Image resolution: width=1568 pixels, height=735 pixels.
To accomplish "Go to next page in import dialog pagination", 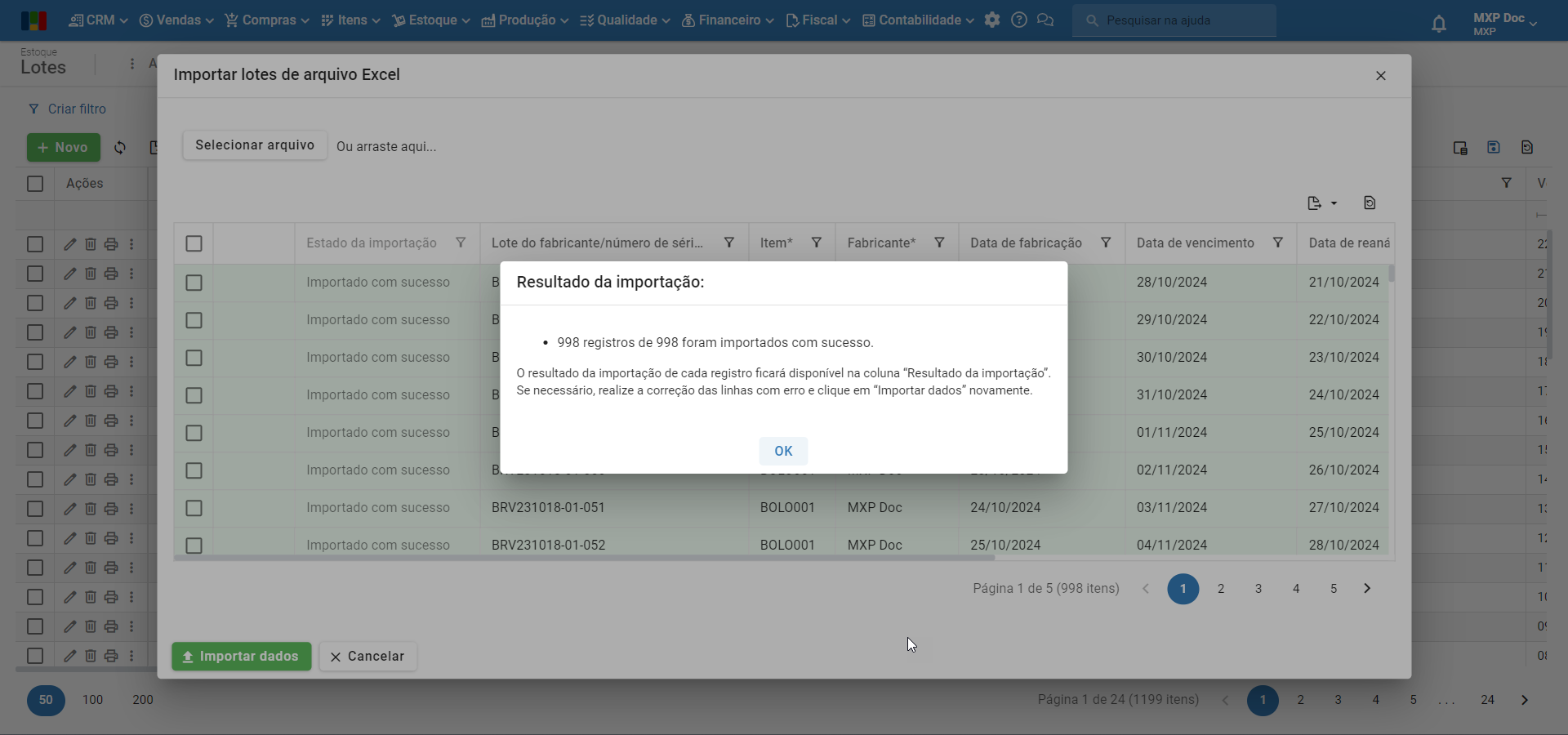I will pyautogui.click(x=1367, y=589).
